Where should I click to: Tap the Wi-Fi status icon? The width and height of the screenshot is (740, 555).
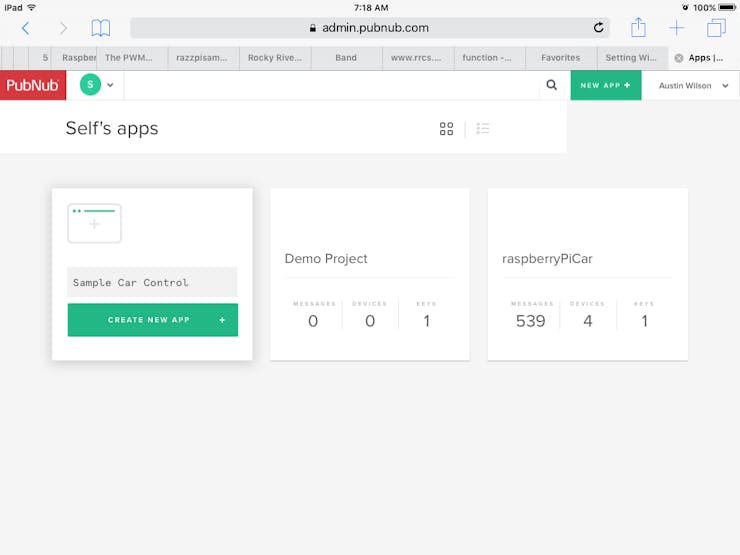click(31, 8)
